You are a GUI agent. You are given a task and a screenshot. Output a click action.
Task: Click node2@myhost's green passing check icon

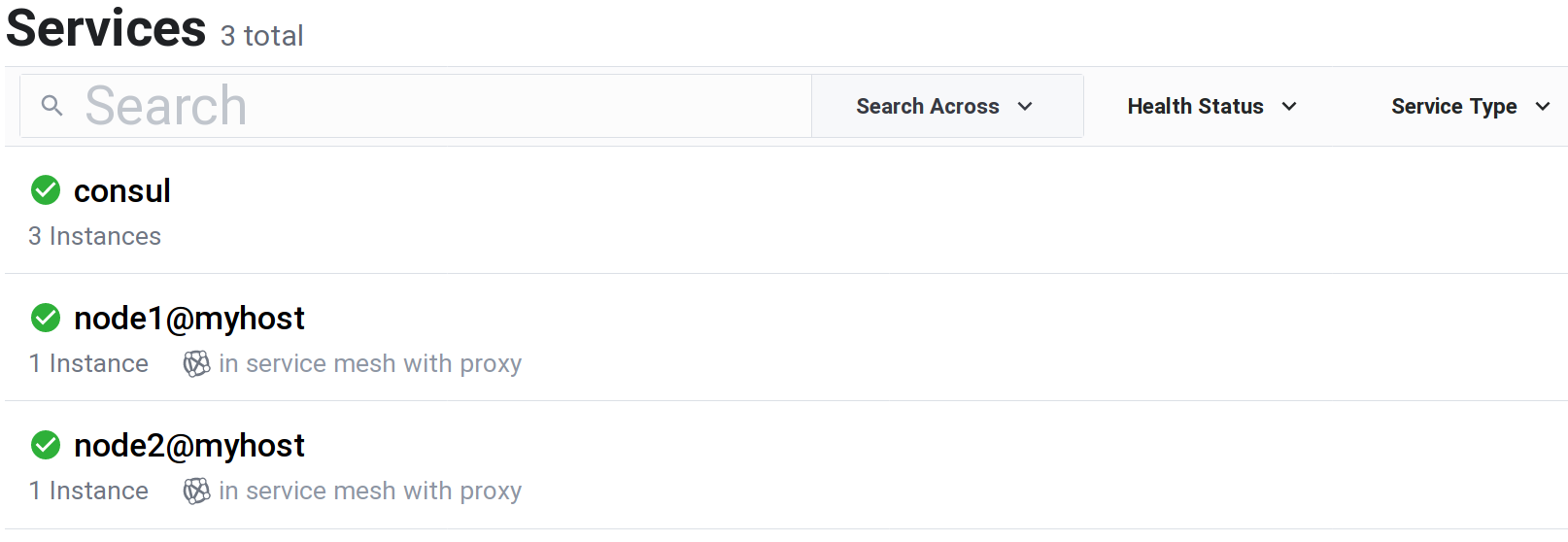[x=46, y=445]
